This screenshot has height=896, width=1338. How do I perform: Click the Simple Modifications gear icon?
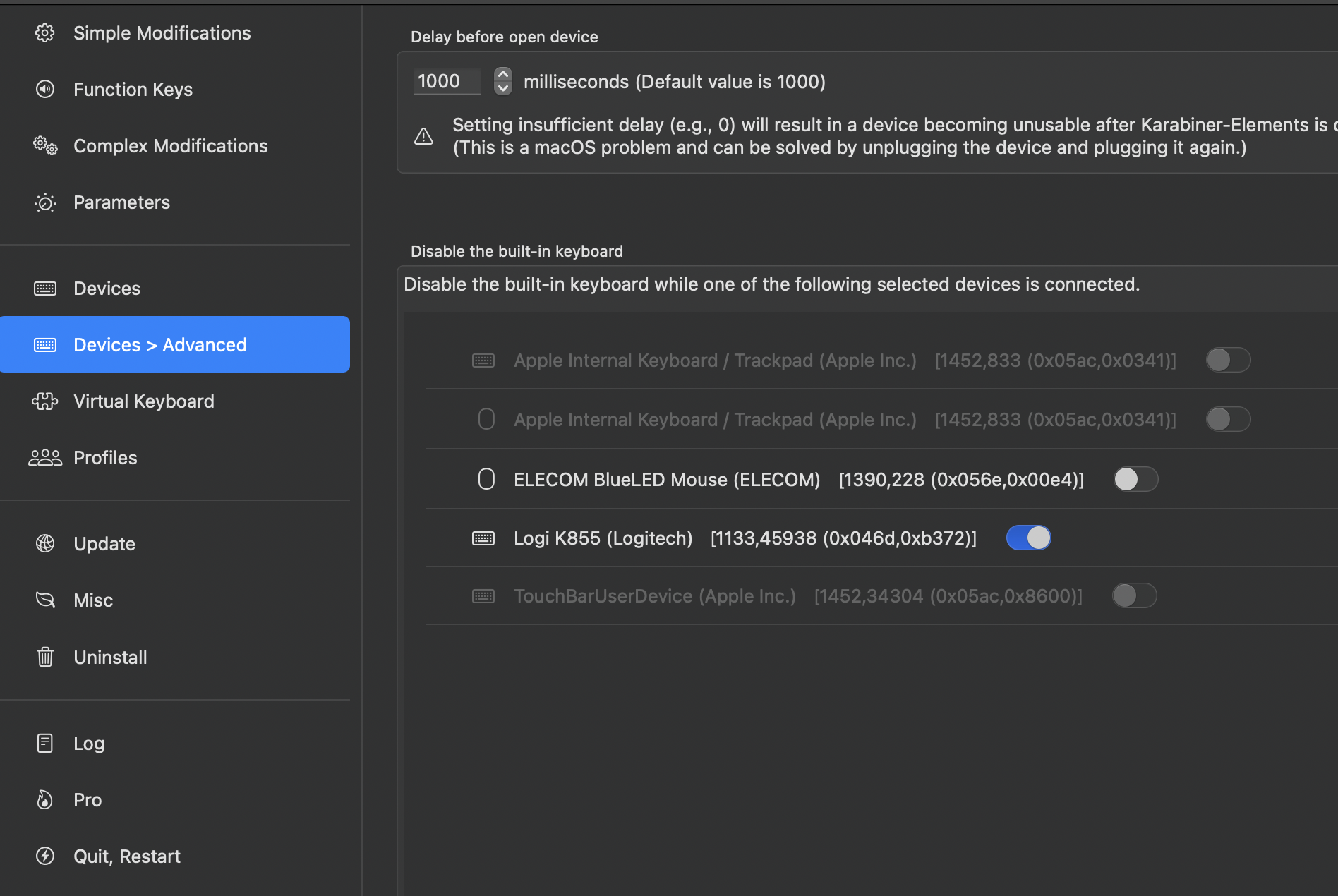(x=45, y=33)
